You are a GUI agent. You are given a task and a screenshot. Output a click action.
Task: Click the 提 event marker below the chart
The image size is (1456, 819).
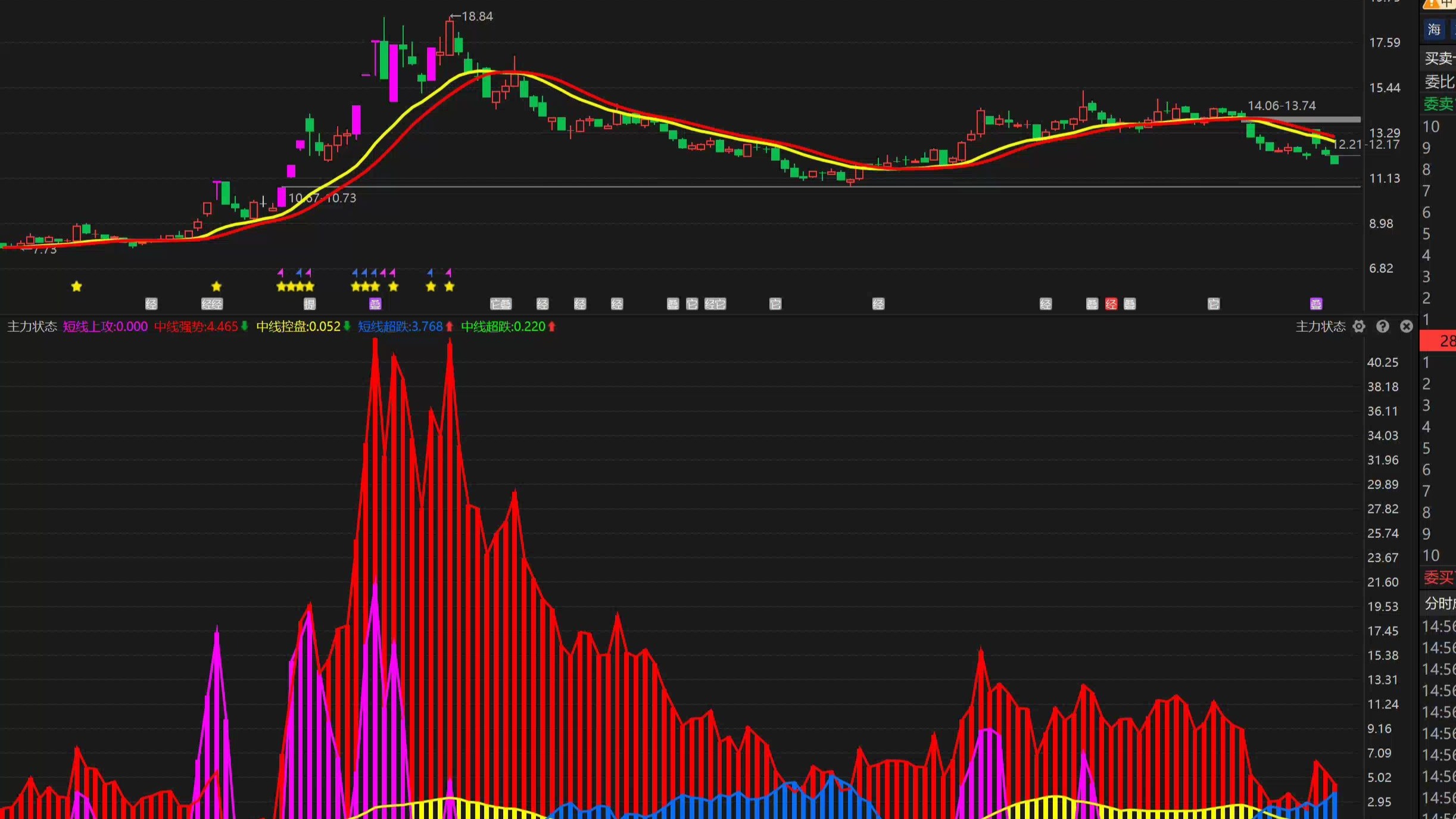point(310,304)
